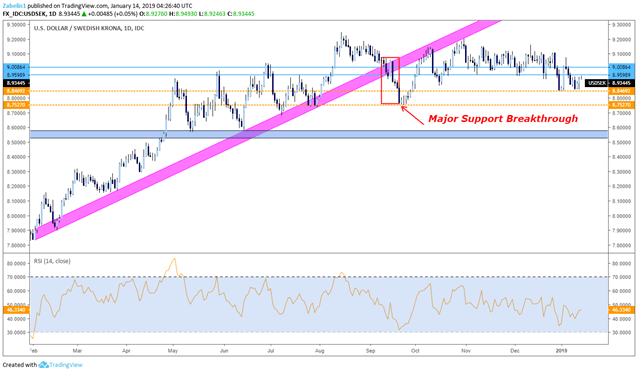Click the 7.80000 value on left price axis
This screenshot has width=638, height=373.
pyautogui.click(x=17, y=245)
